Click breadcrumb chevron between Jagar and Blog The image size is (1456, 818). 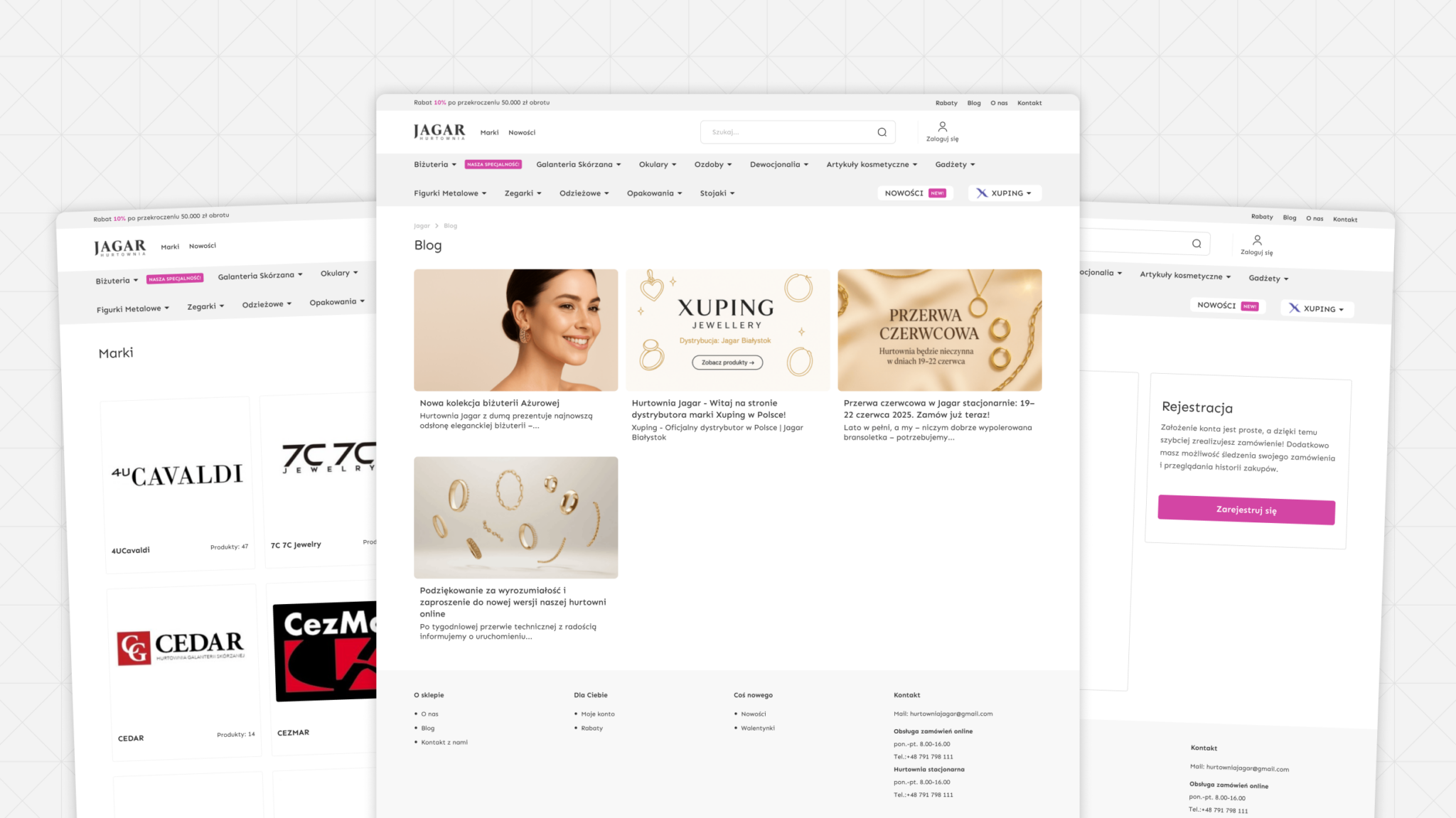tap(437, 226)
